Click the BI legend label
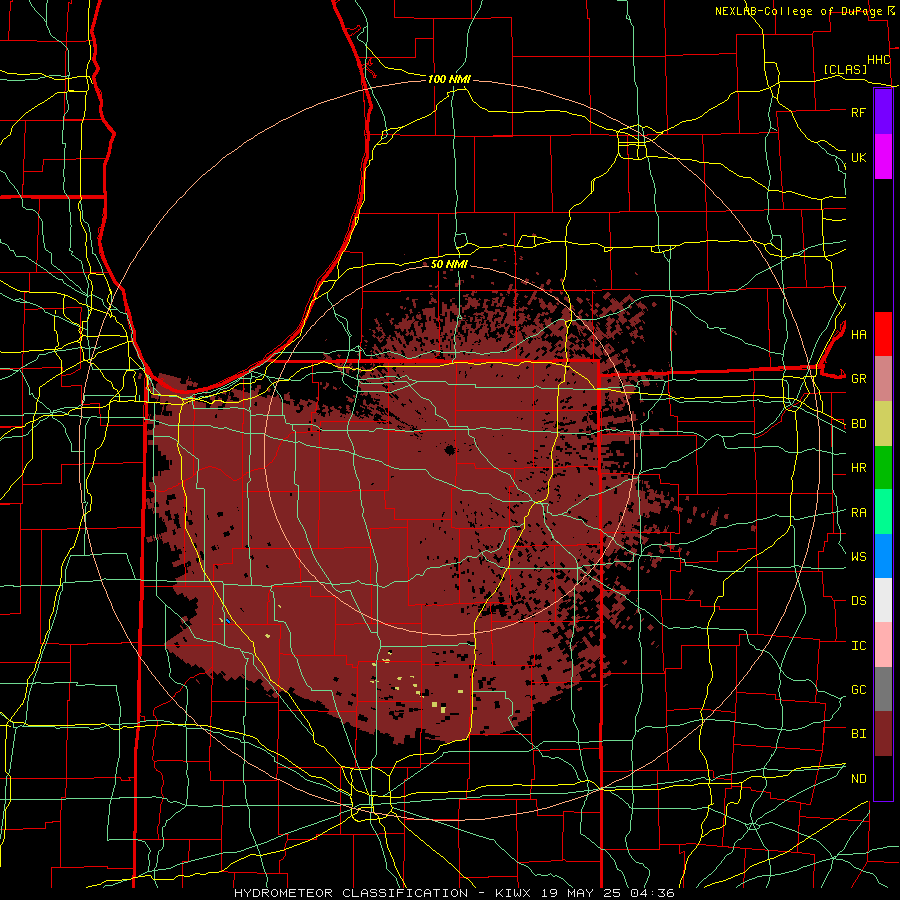 (x=859, y=734)
